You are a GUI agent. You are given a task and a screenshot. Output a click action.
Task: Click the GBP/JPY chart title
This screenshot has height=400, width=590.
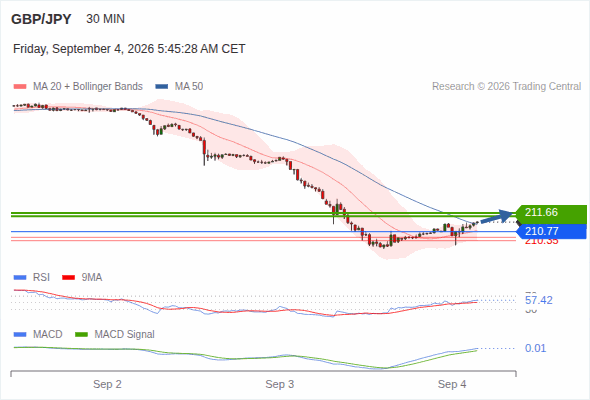tap(41, 19)
